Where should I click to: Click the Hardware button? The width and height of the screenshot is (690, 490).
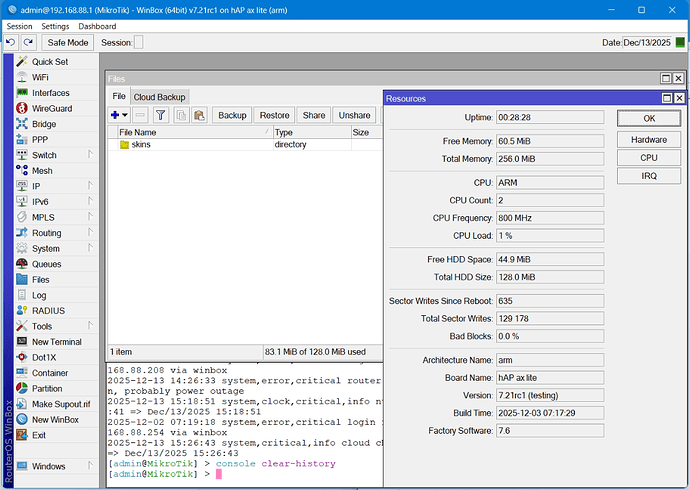649,140
